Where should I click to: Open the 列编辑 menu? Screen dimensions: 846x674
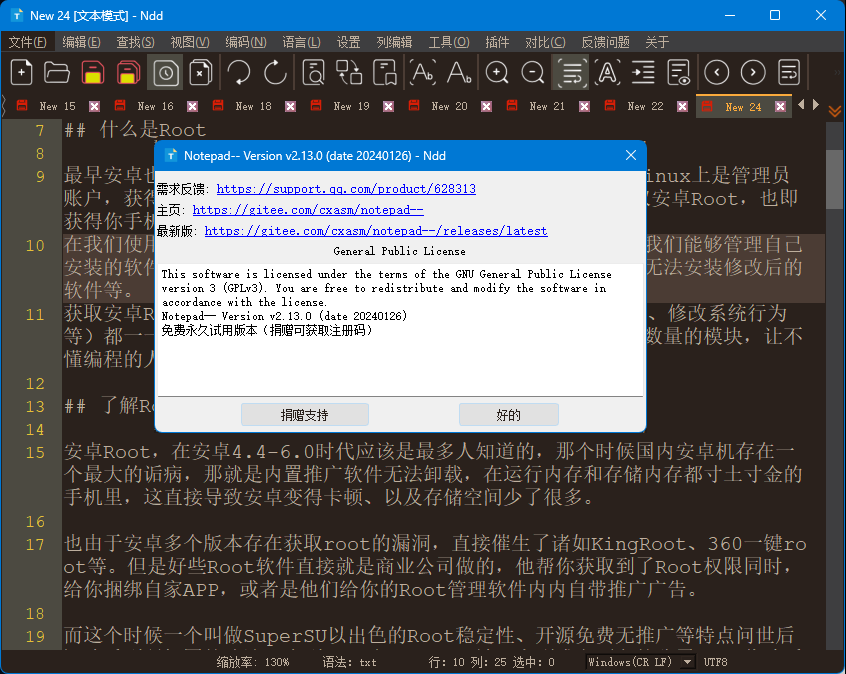394,42
